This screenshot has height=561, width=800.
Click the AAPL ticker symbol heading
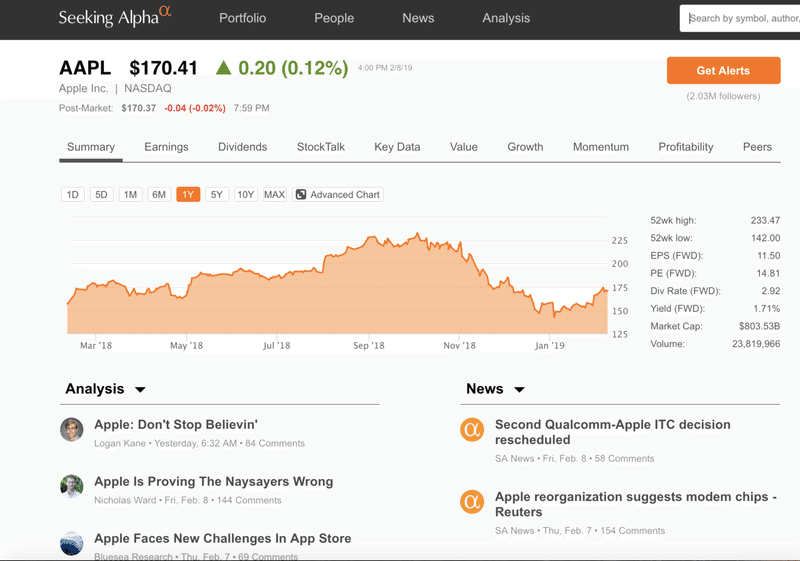pyautogui.click(x=85, y=68)
